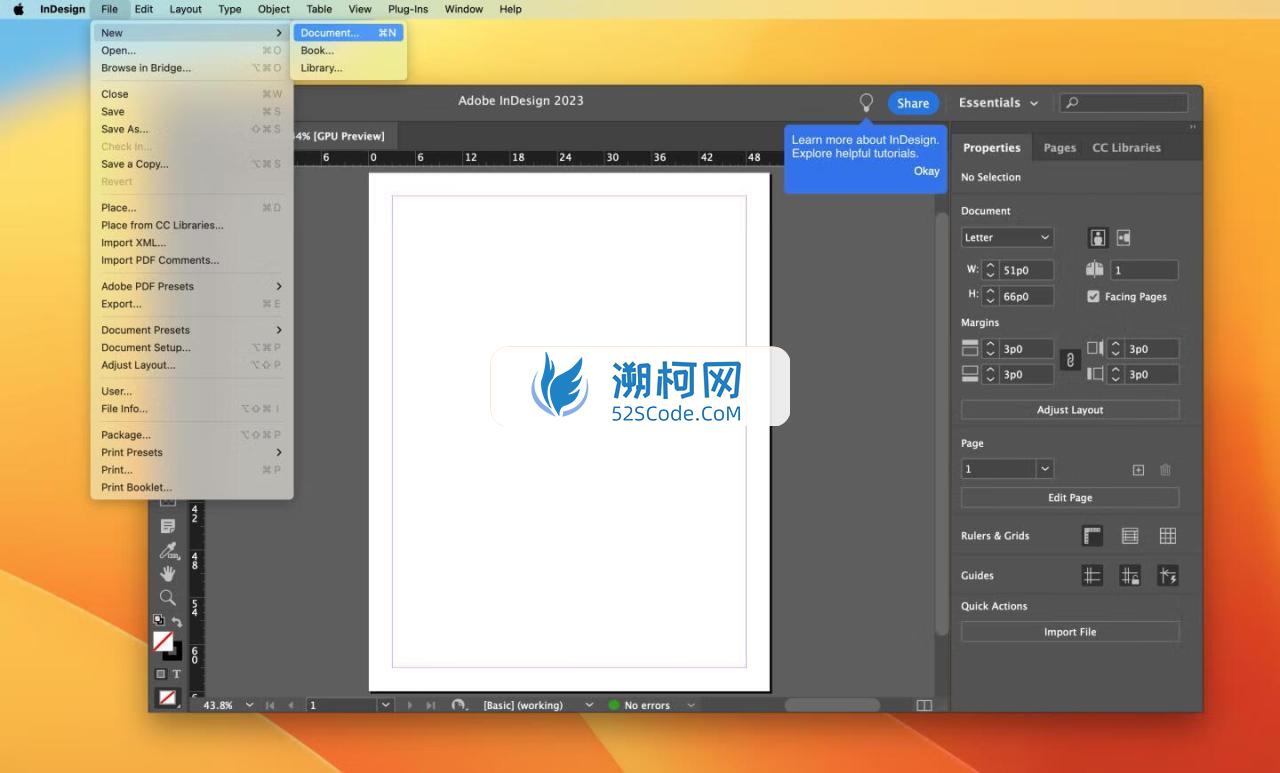Choose Library... from New submenu
Viewport: 1280px width, 773px height.
(349, 68)
